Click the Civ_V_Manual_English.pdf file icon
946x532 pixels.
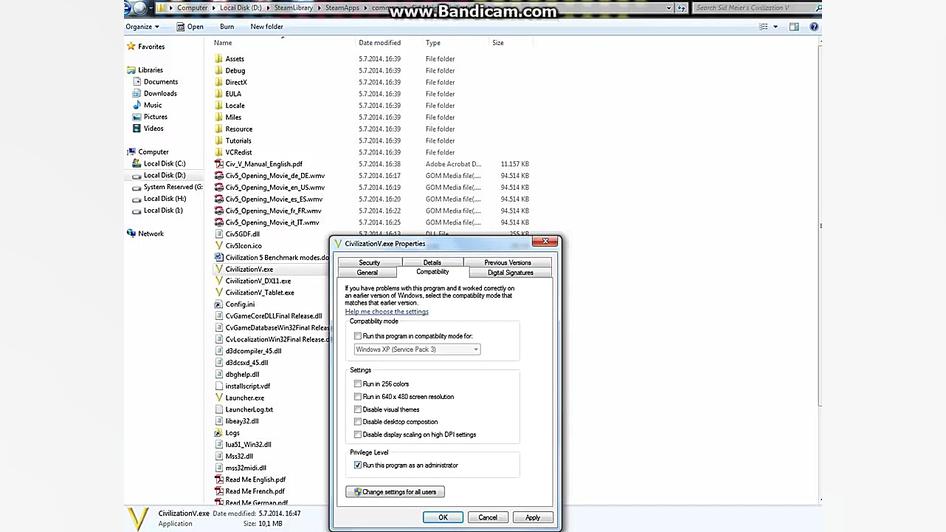pyautogui.click(x=218, y=163)
